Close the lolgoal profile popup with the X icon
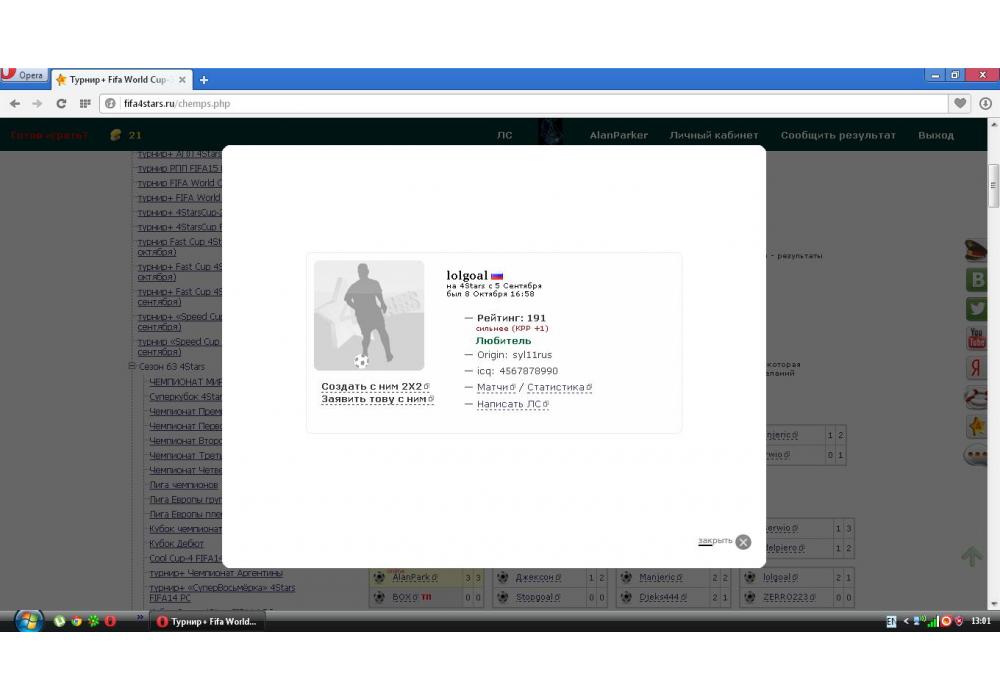 (x=743, y=542)
